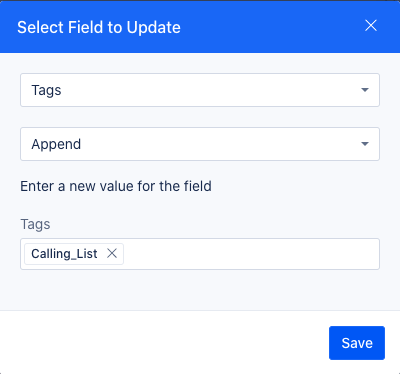
Task: Remove the Calling_List tag chip
Action: [x=112, y=254]
